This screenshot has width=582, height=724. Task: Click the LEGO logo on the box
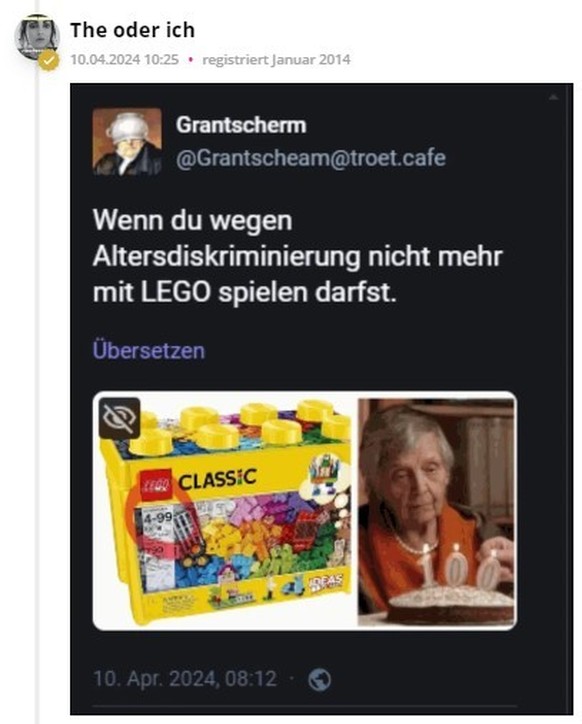point(155,485)
